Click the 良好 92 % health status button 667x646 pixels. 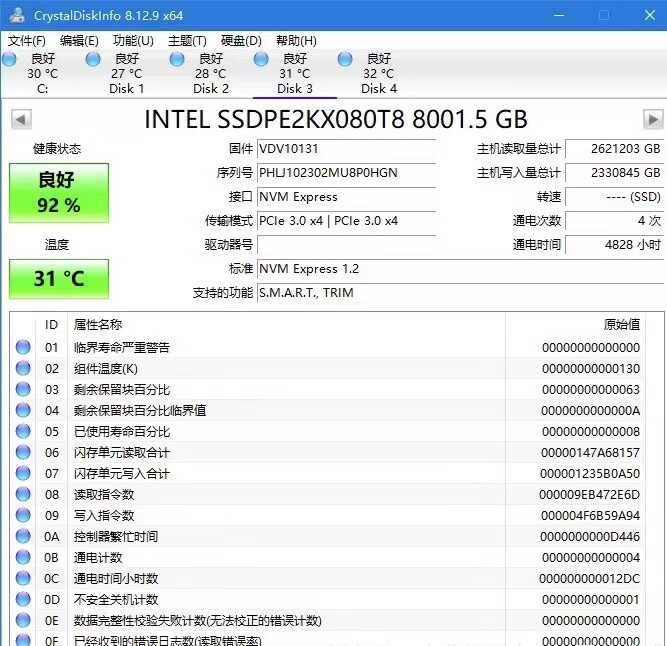coord(59,193)
